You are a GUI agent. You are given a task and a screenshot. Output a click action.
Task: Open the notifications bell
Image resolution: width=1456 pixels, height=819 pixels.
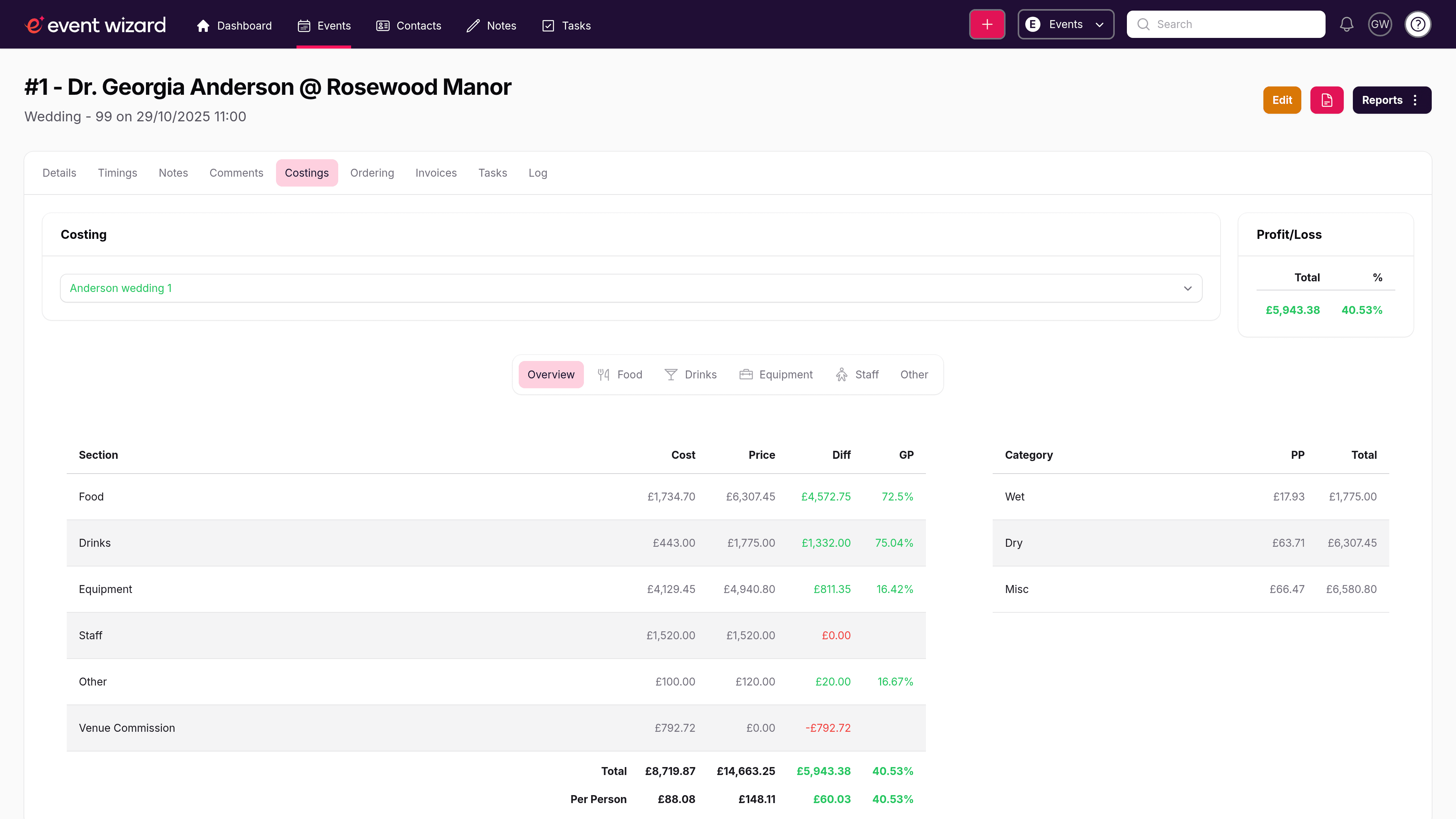click(x=1346, y=24)
